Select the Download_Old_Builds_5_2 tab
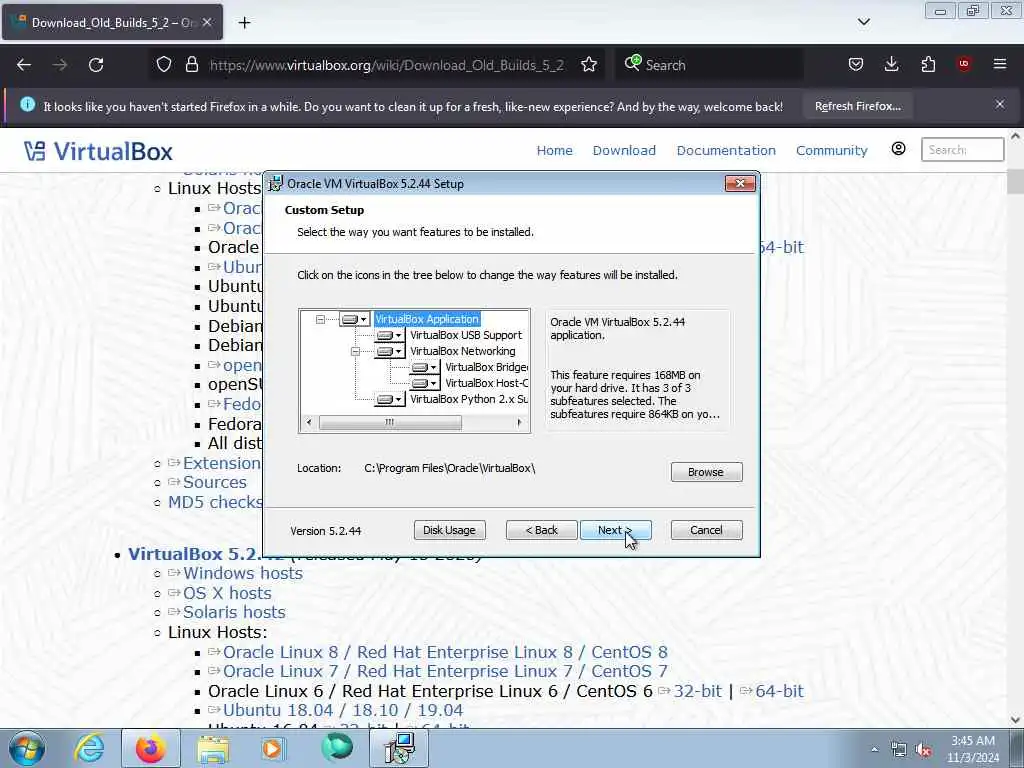 pos(112,22)
